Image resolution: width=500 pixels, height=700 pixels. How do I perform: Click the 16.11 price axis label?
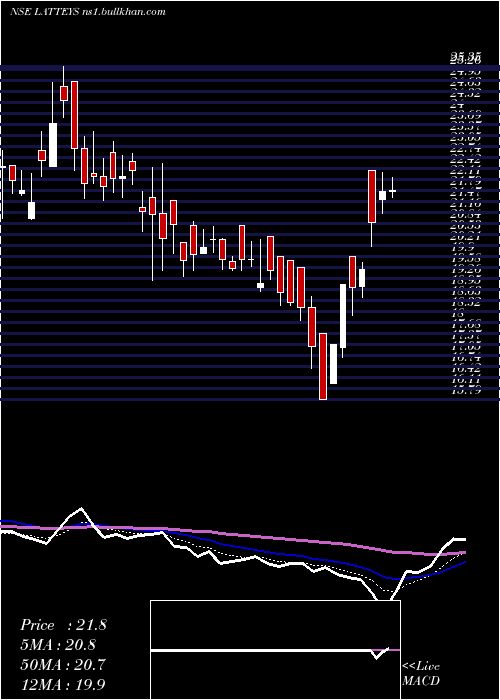click(x=465, y=380)
